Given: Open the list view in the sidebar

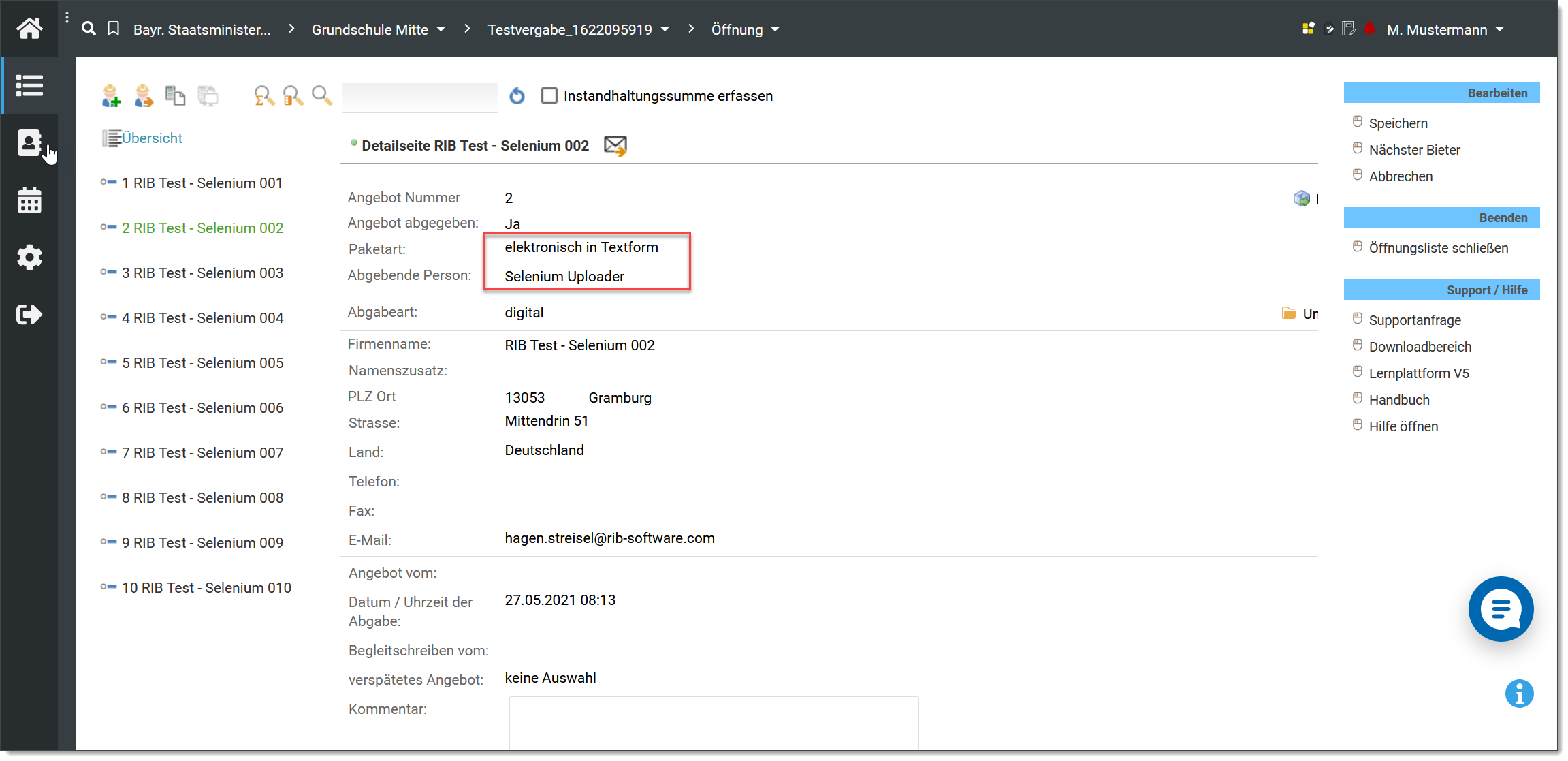Looking at the screenshot, I should [x=29, y=86].
